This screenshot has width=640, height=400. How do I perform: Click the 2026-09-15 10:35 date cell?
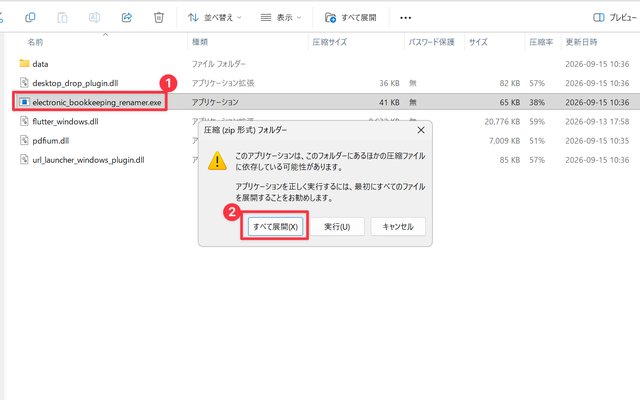pyautogui.click(x=597, y=141)
